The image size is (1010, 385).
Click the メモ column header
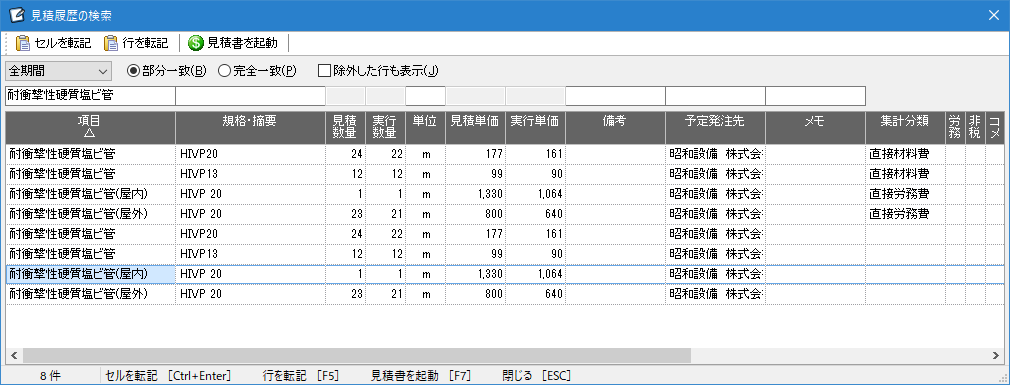(815, 127)
